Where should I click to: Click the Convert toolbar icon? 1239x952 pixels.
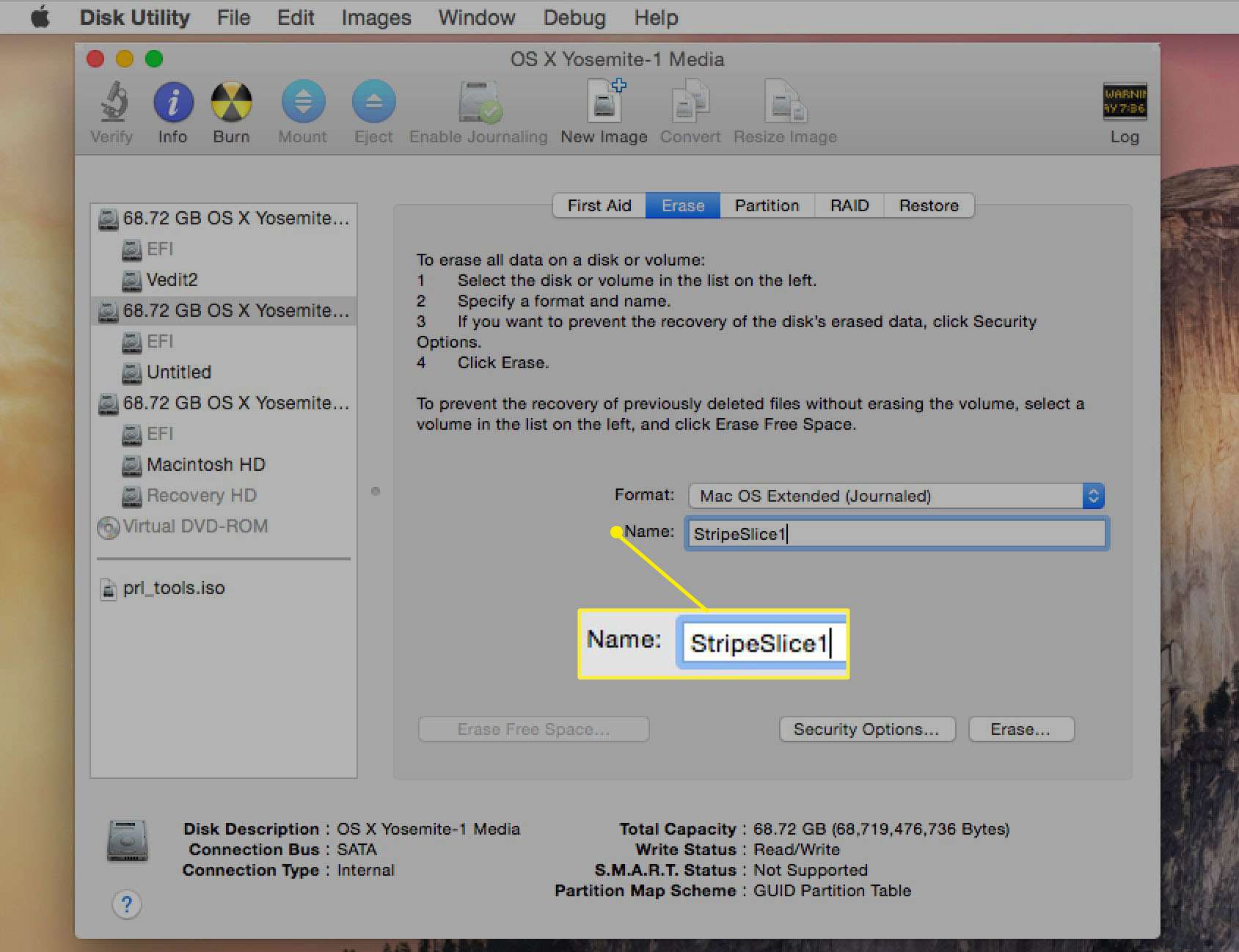[690, 101]
